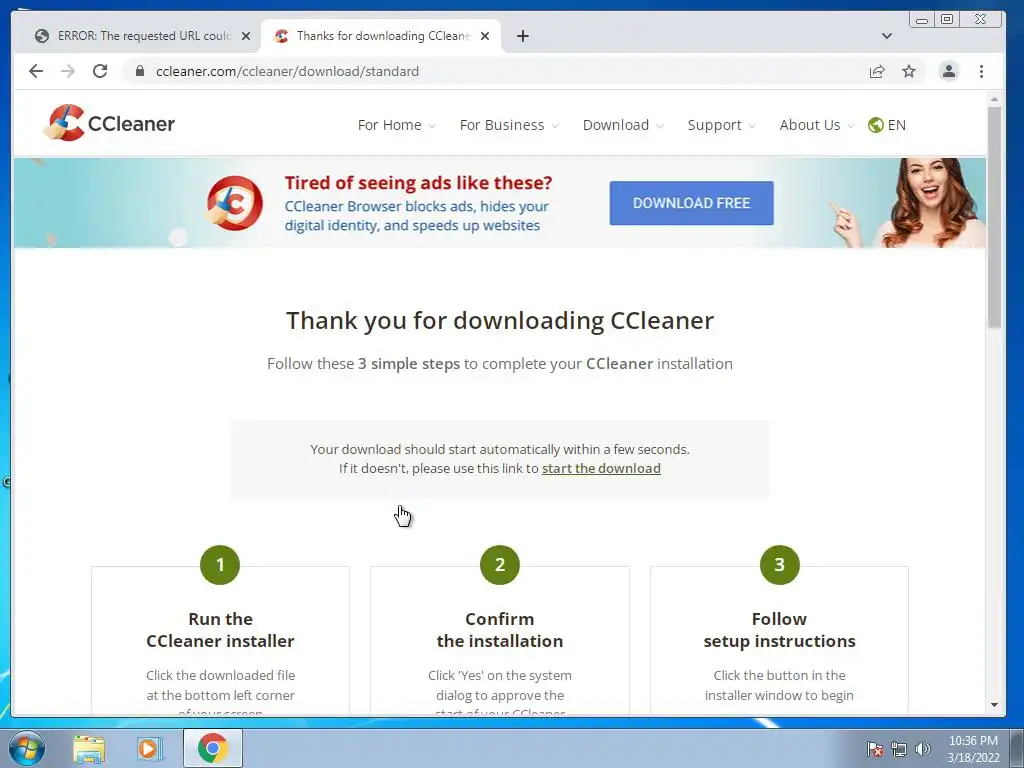Click the browser forward arrow
The width and height of the screenshot is (1024, 768).
point(67,71)
